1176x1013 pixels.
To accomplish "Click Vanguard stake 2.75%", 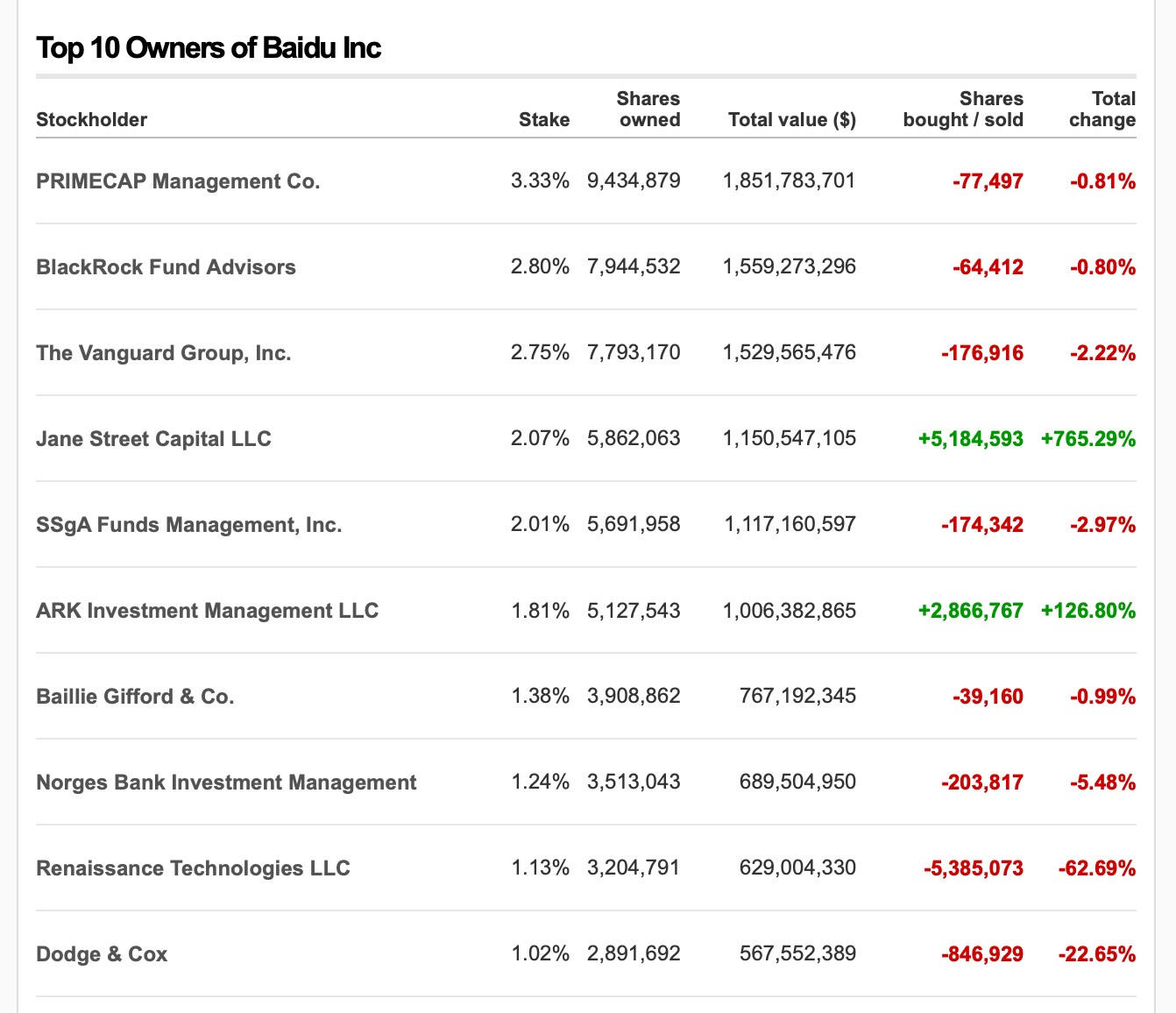I will pos(540,353).
